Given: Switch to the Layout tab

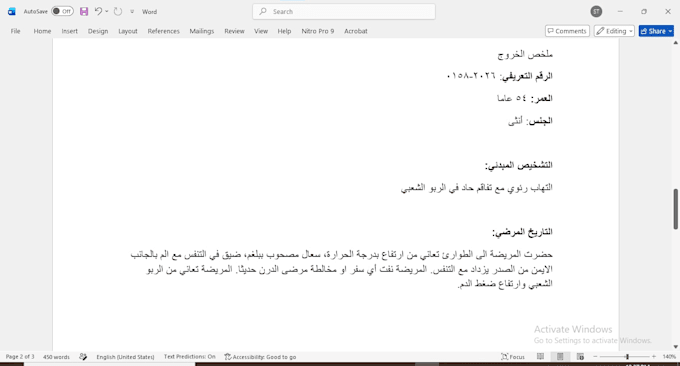Looking at the screenshot, I should [x=128, y=31].
